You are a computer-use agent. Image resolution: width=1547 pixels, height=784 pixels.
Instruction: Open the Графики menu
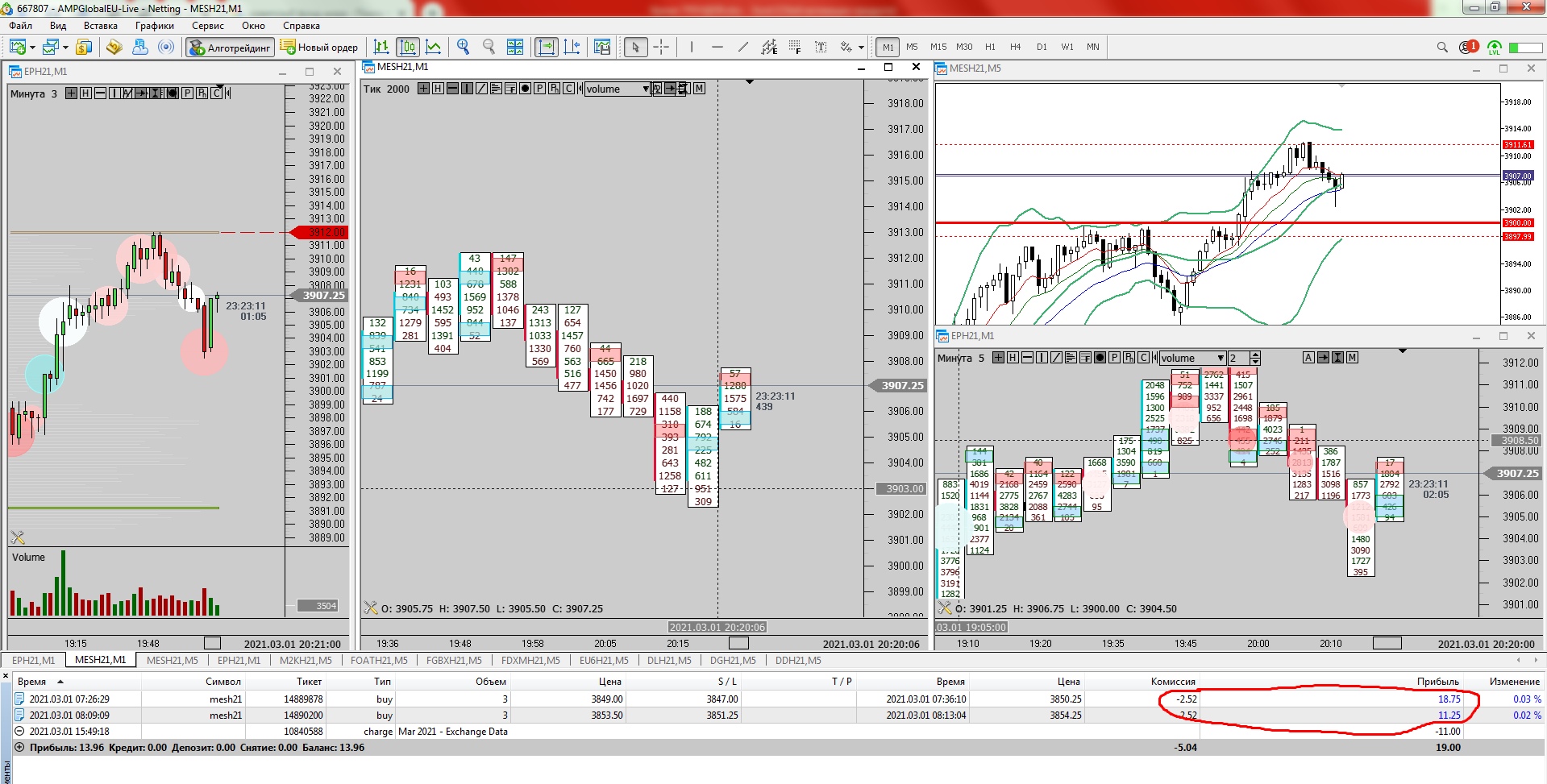click(x=155, y=26)
